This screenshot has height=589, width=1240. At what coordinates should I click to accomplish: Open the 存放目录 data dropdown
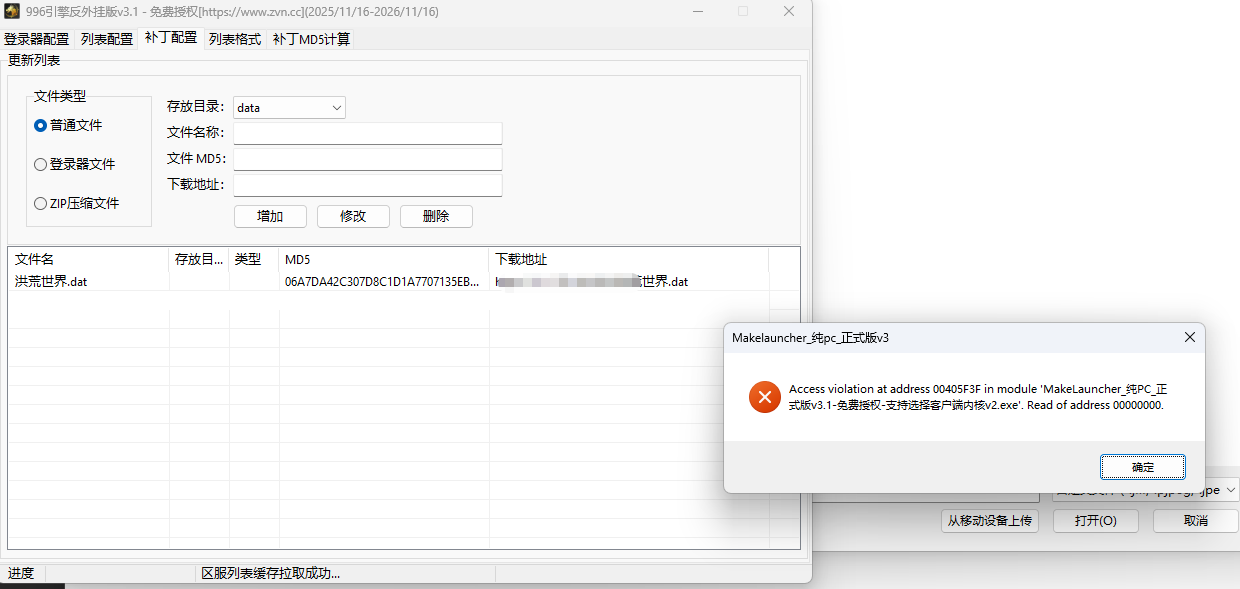pos(337,107)
